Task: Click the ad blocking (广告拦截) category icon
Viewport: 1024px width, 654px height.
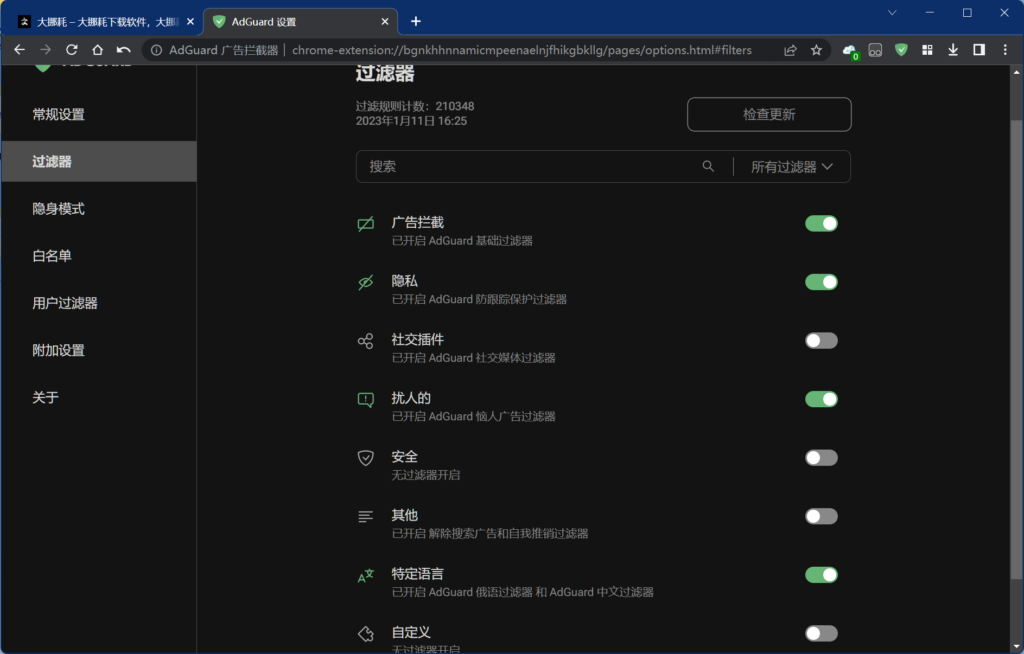Action: (365, 224)
